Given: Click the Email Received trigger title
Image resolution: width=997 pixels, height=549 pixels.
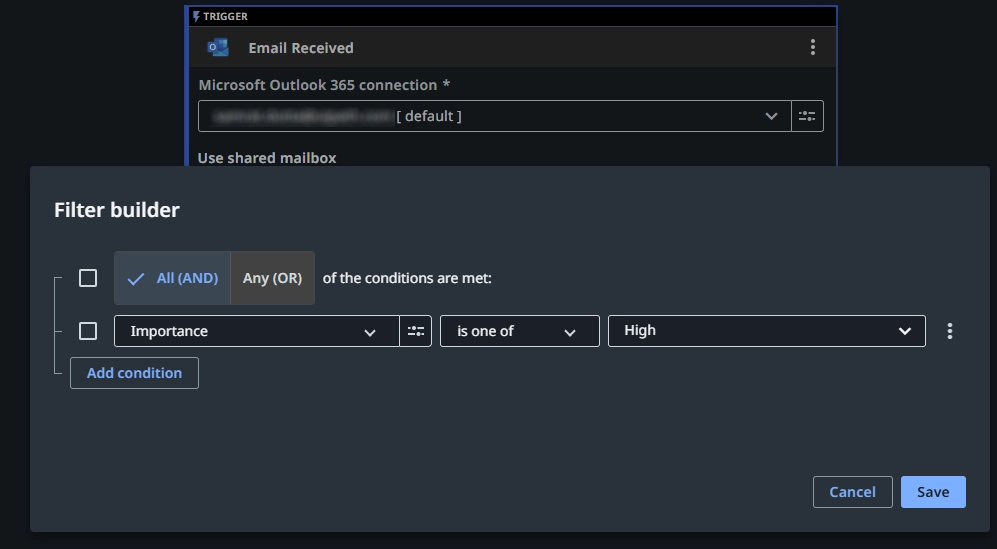Looking at the screenshot, I should tap(301, 48).
